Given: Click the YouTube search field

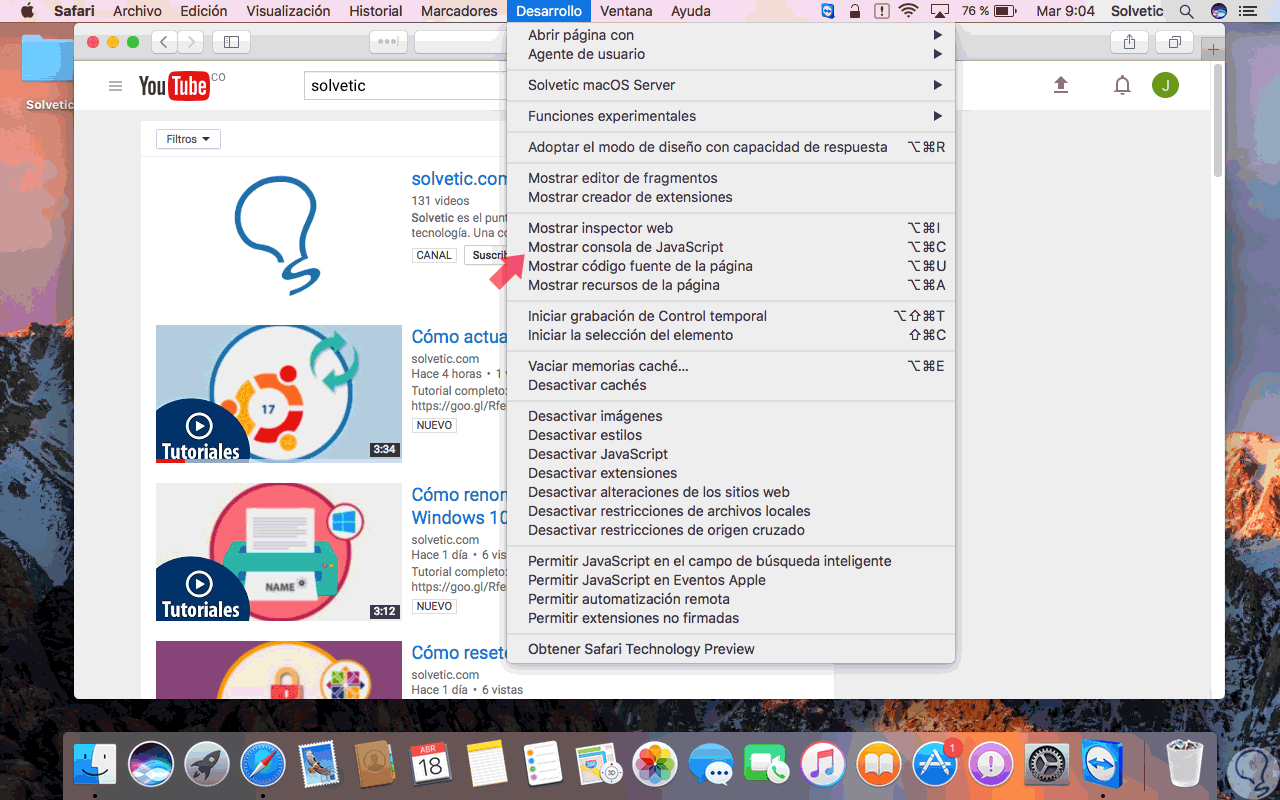Looking at the screenshot, I should click(x=406, y=86).
